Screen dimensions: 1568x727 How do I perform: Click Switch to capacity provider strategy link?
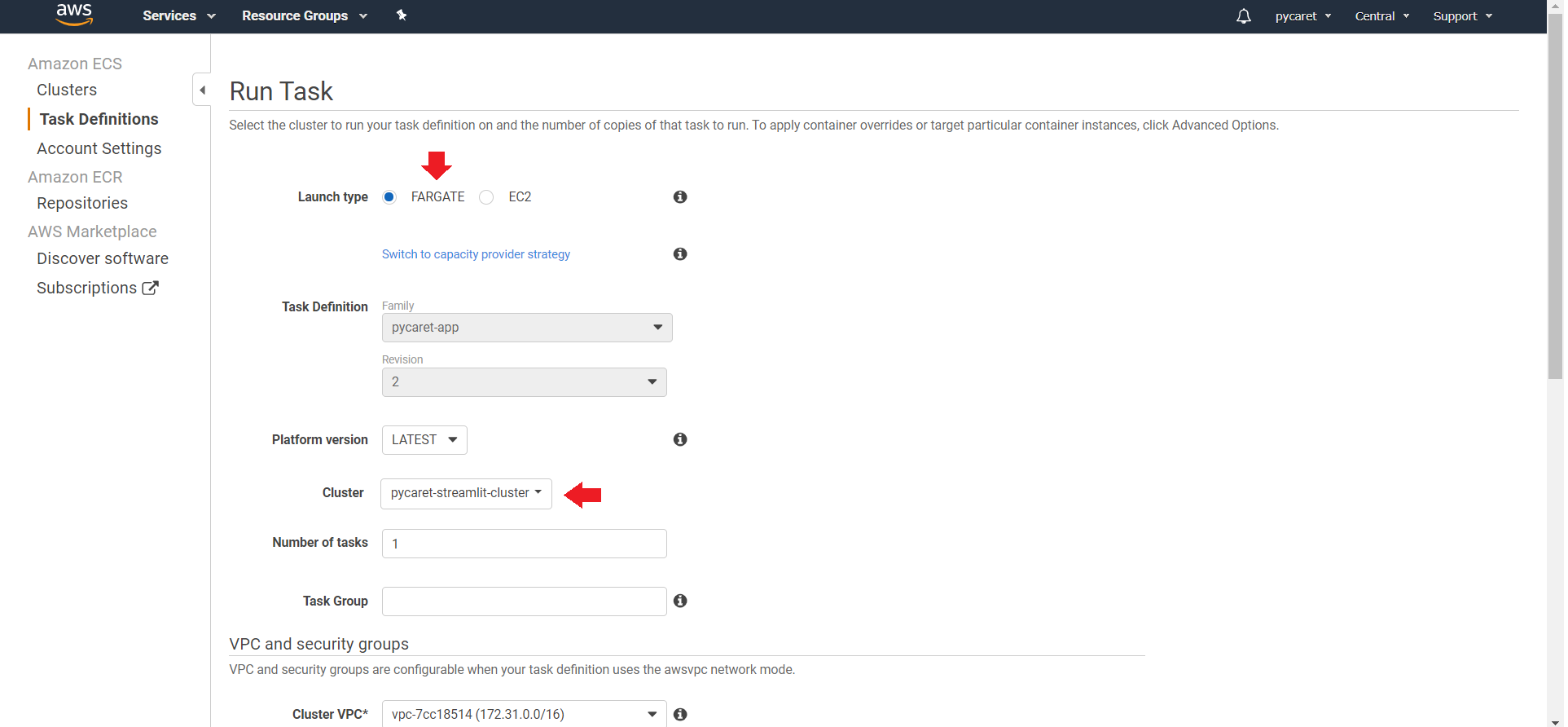pyautogui.click(x=476, y=254)
